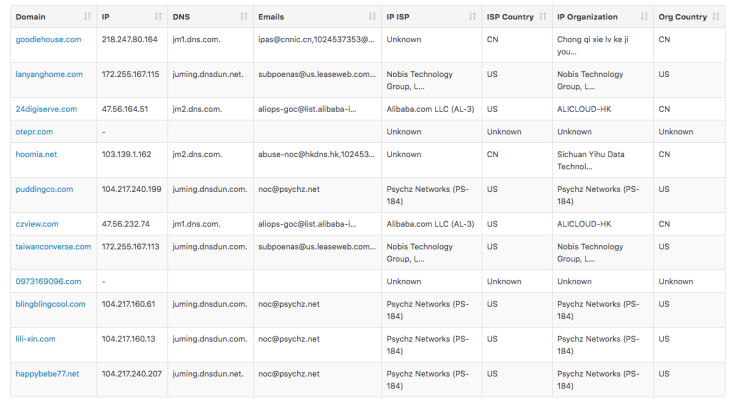Screen dimensions: 739x404
Task: Click the sort icon in Domain column header
Action: tap(87, 17)
